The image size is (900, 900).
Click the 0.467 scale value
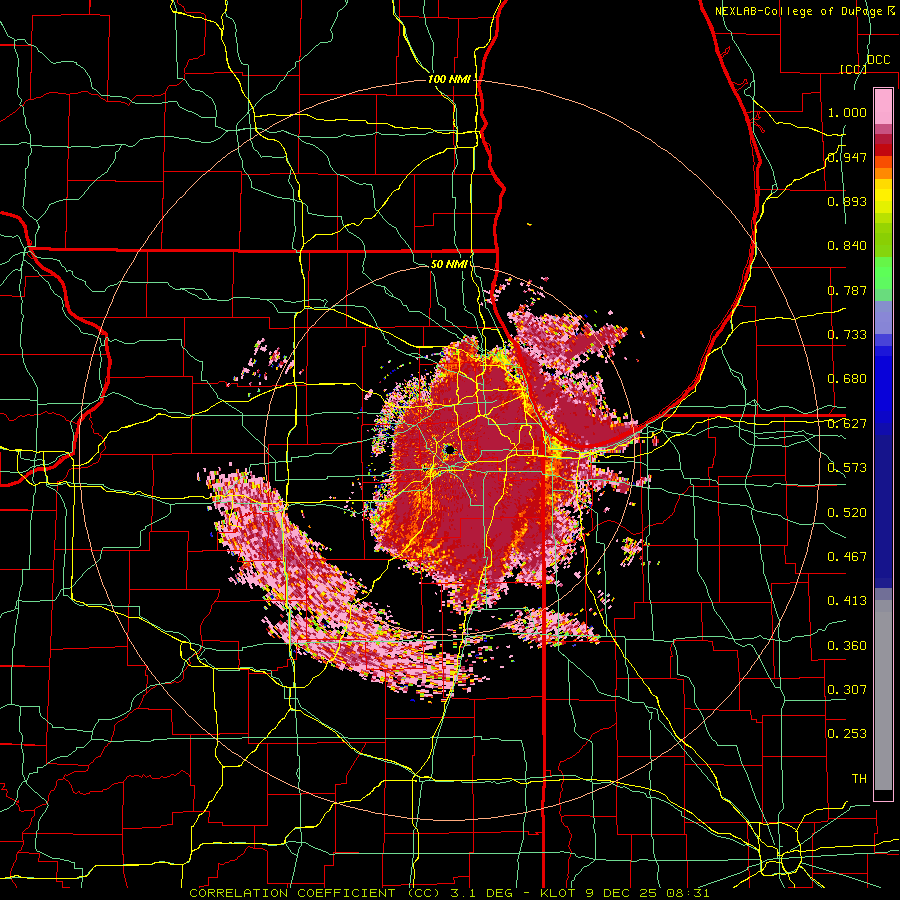(847, 557)
